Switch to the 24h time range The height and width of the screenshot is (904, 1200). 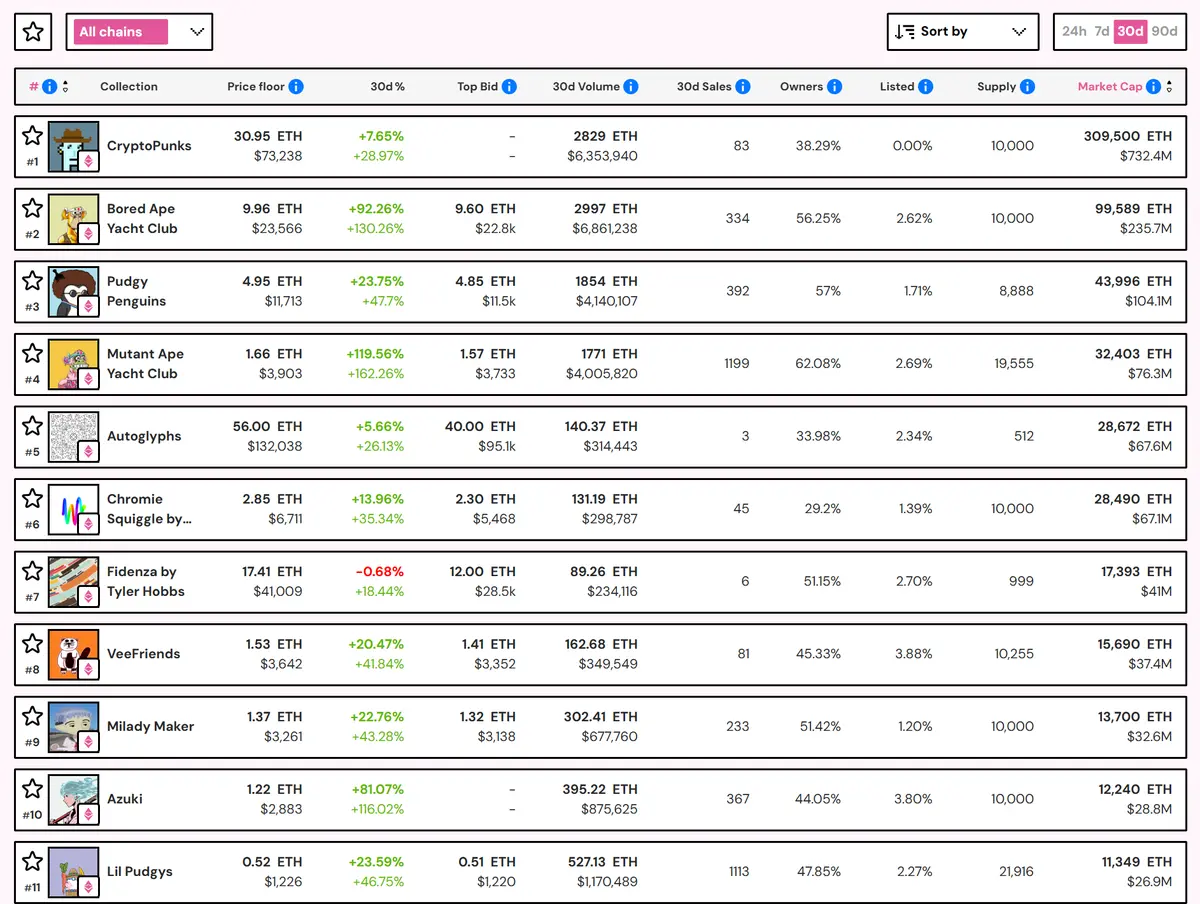click(1074, 32)
